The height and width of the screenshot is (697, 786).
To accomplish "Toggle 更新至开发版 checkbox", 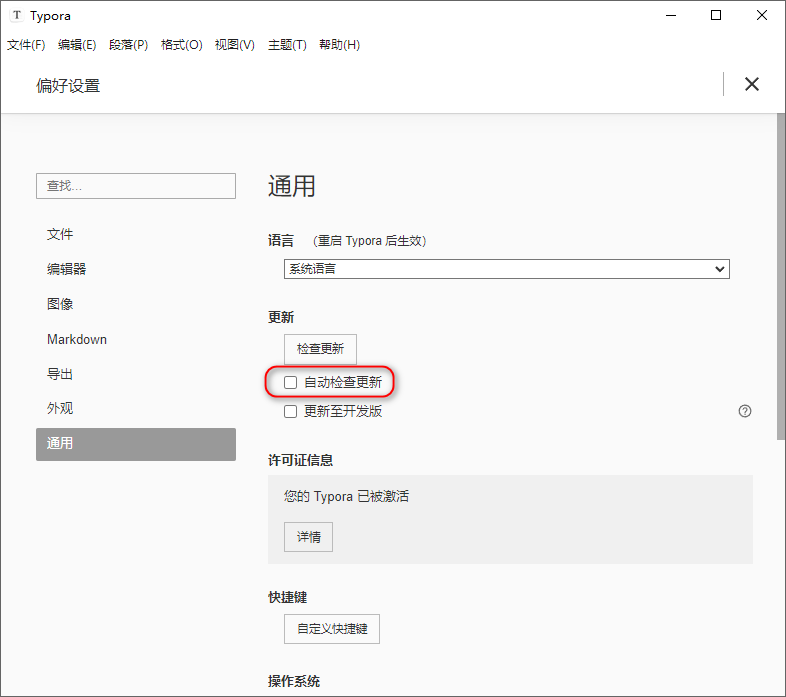I will [290, 412].
